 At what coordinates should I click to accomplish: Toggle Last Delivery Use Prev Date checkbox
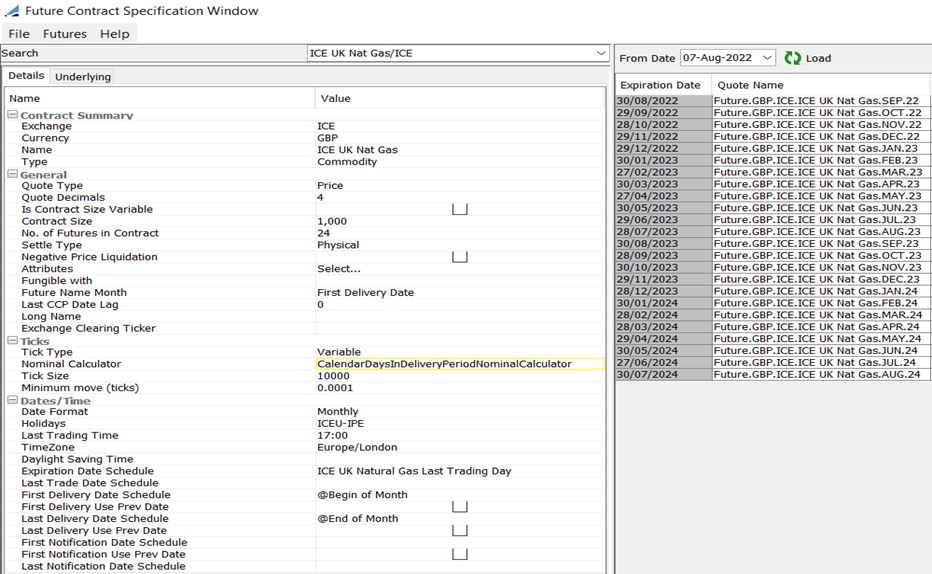coord(459,530)
